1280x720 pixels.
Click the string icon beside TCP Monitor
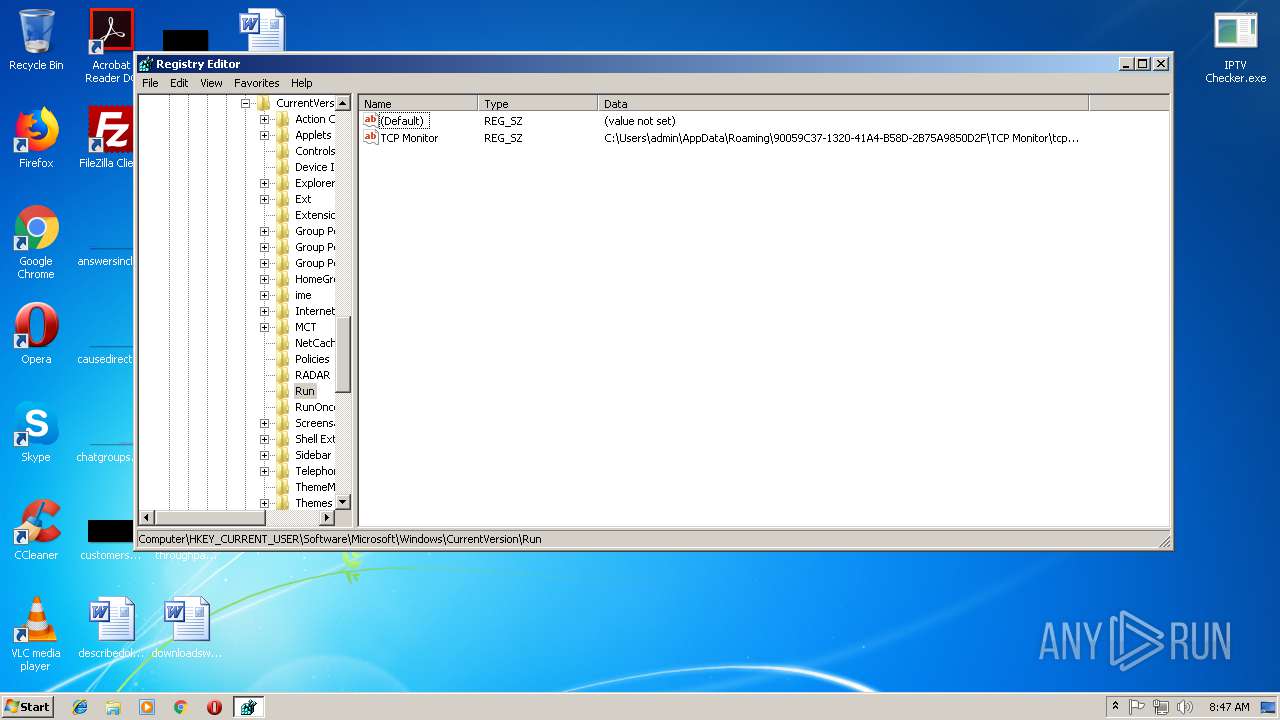coord(370,137)
